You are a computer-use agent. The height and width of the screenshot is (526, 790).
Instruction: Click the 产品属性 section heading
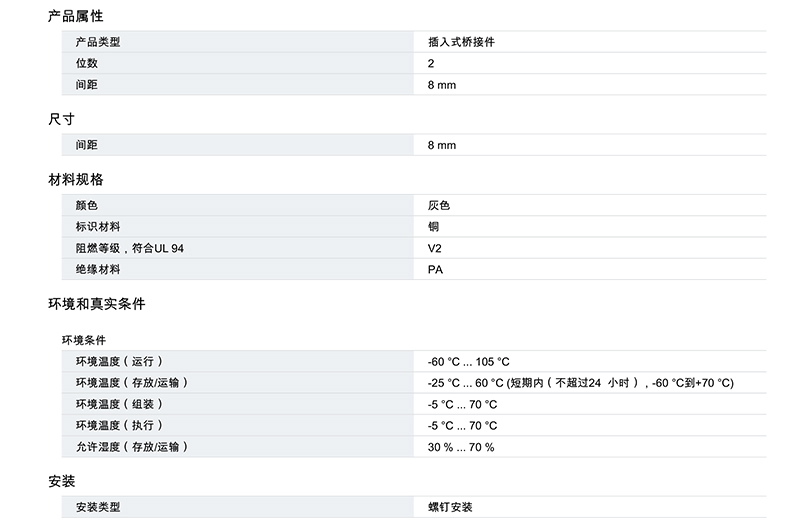click(75, 17)
